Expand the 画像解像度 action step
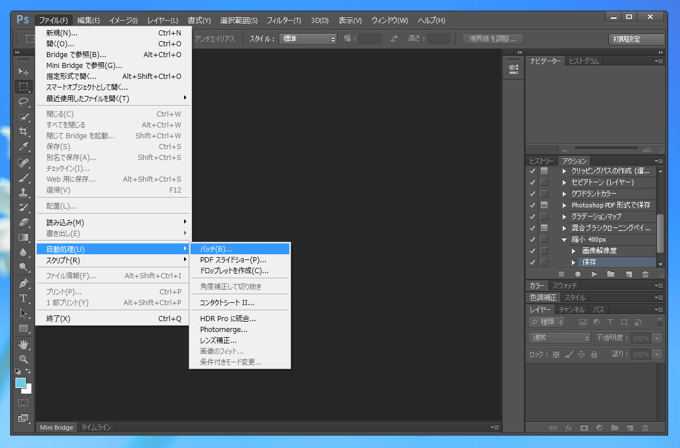Viewport: 680px width, 448px height. (x=573, y=251)
